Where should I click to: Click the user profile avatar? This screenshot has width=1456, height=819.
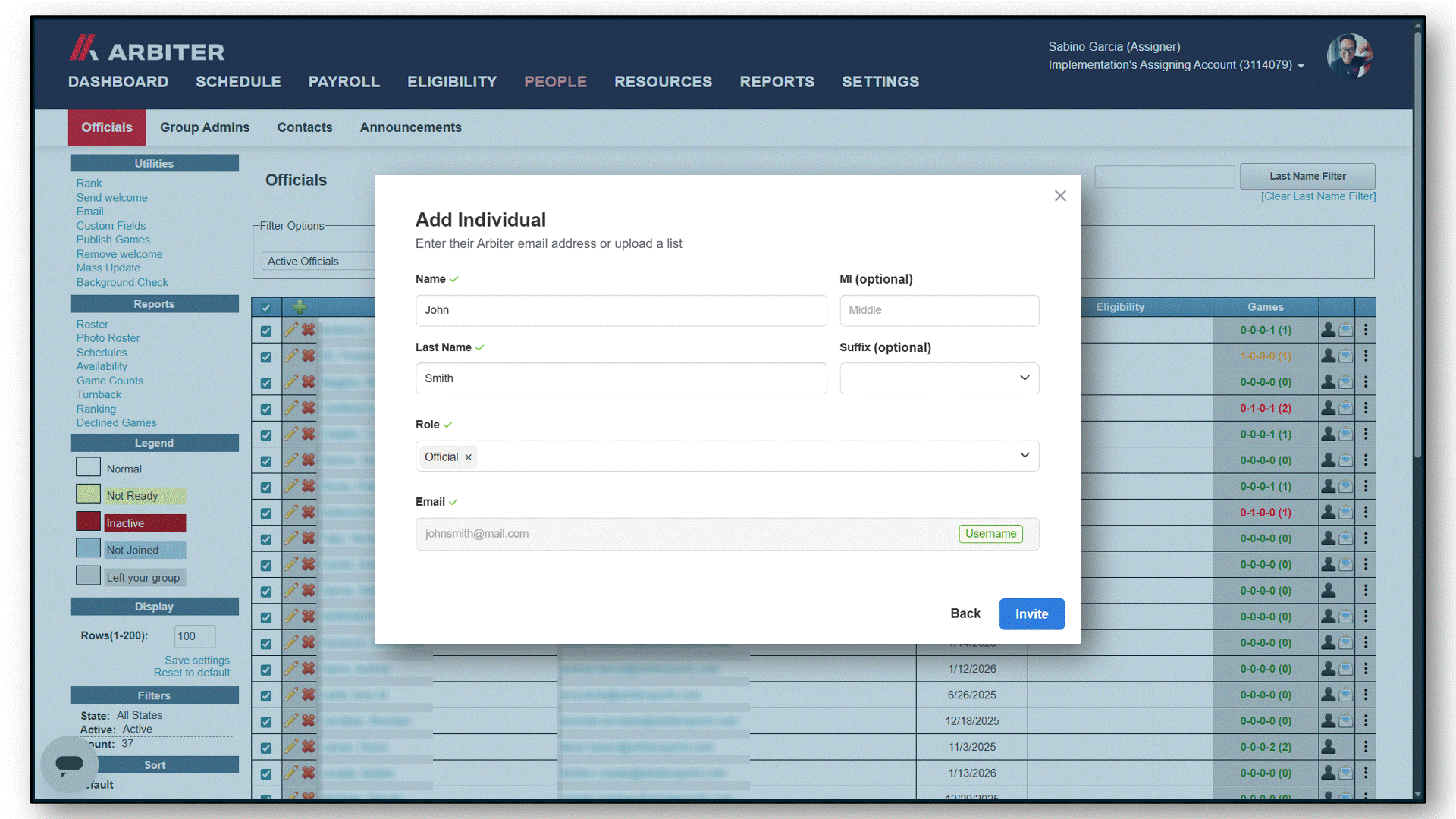click(x=1350, y=56)
